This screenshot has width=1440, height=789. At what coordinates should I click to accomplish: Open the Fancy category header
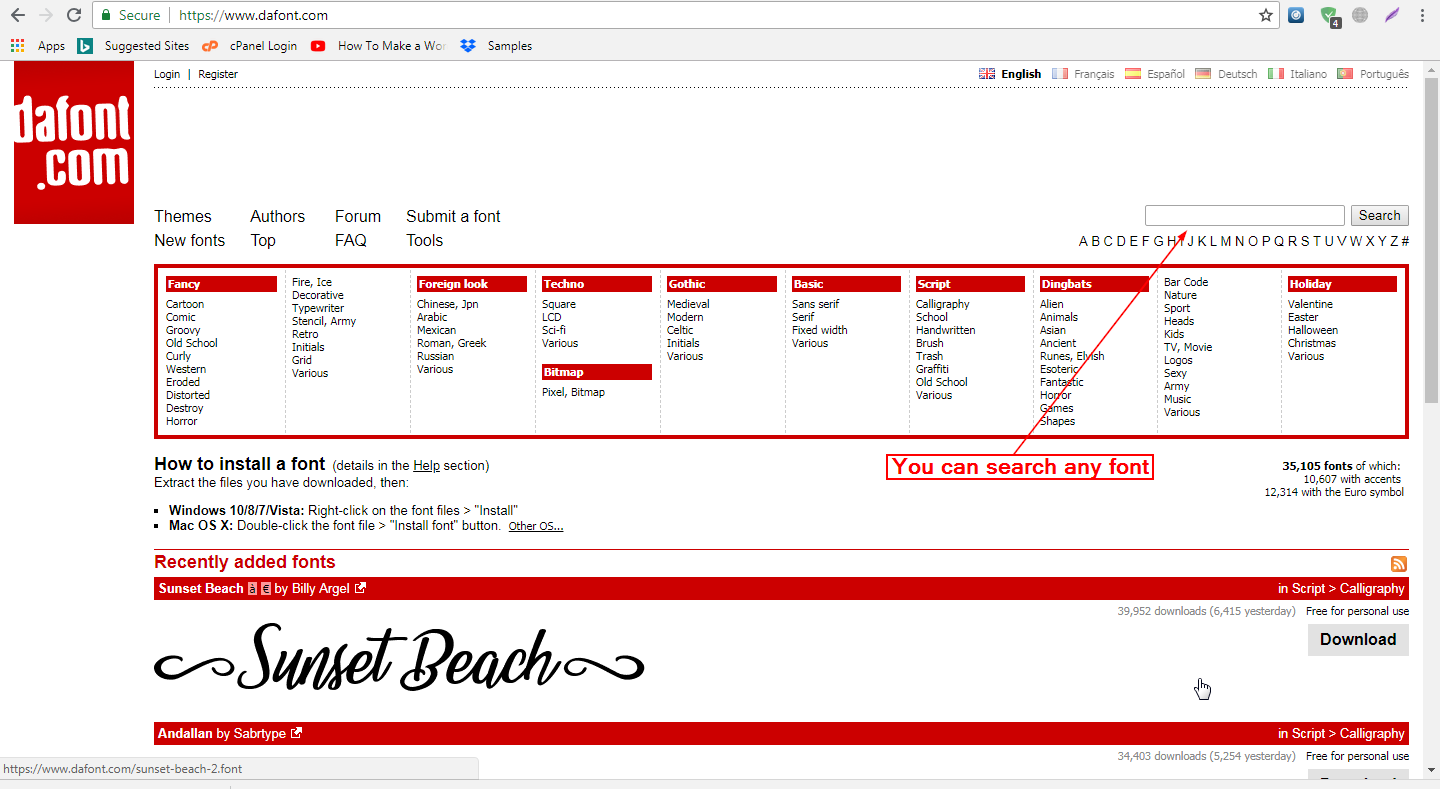pos(221,284)
